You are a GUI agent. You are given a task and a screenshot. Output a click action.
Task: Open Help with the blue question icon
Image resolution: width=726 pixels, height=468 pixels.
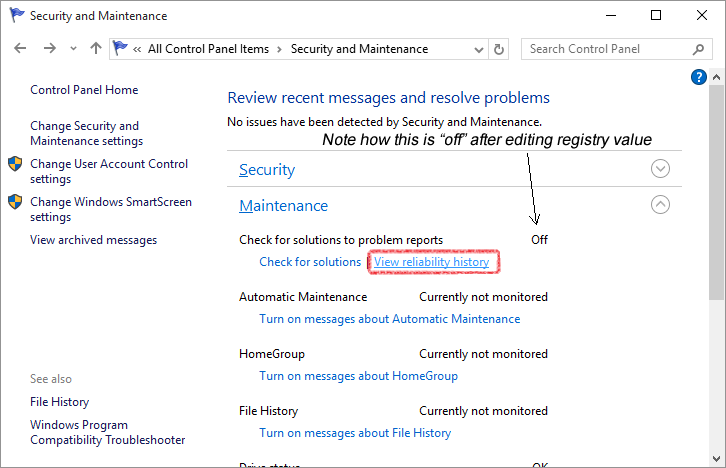tap(699, 77)
